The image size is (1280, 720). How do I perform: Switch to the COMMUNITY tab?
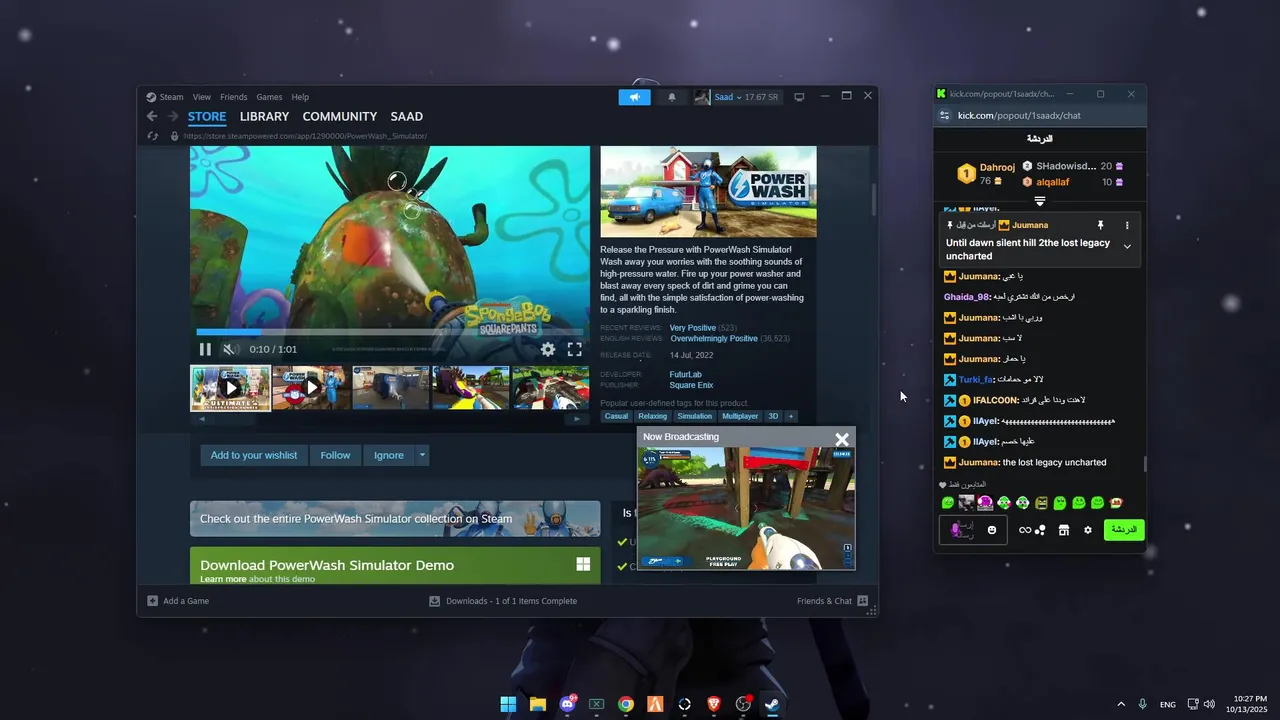(x=340, y=117)
